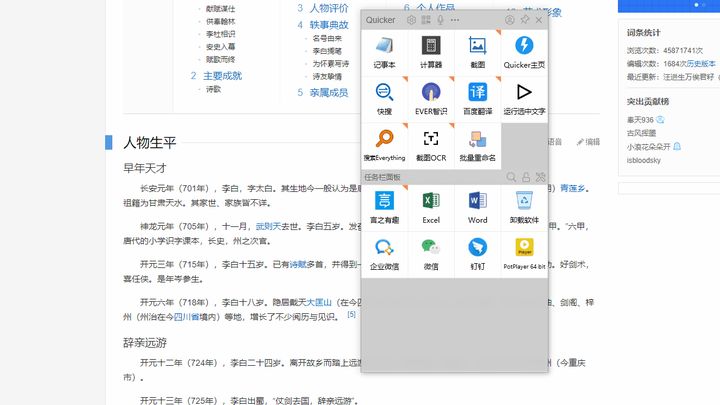Open Quicker settings gear icon
The height and width of the screenshot is (405, 720).
click(x=411, y=20)
